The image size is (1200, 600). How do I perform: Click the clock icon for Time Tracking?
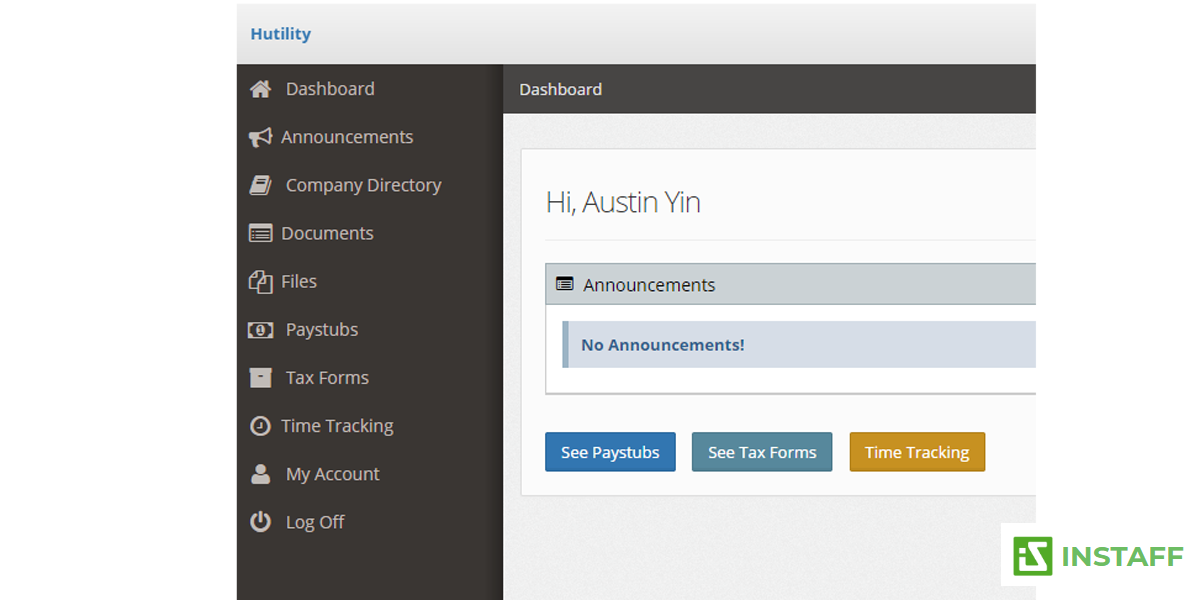(x=260, y=426)
